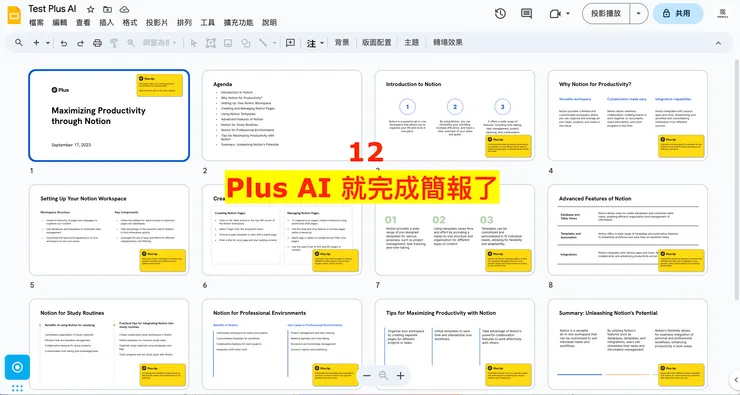Click the grid zoom out minus button
This screenshot has height=395, width=740.
click(367, 376)
